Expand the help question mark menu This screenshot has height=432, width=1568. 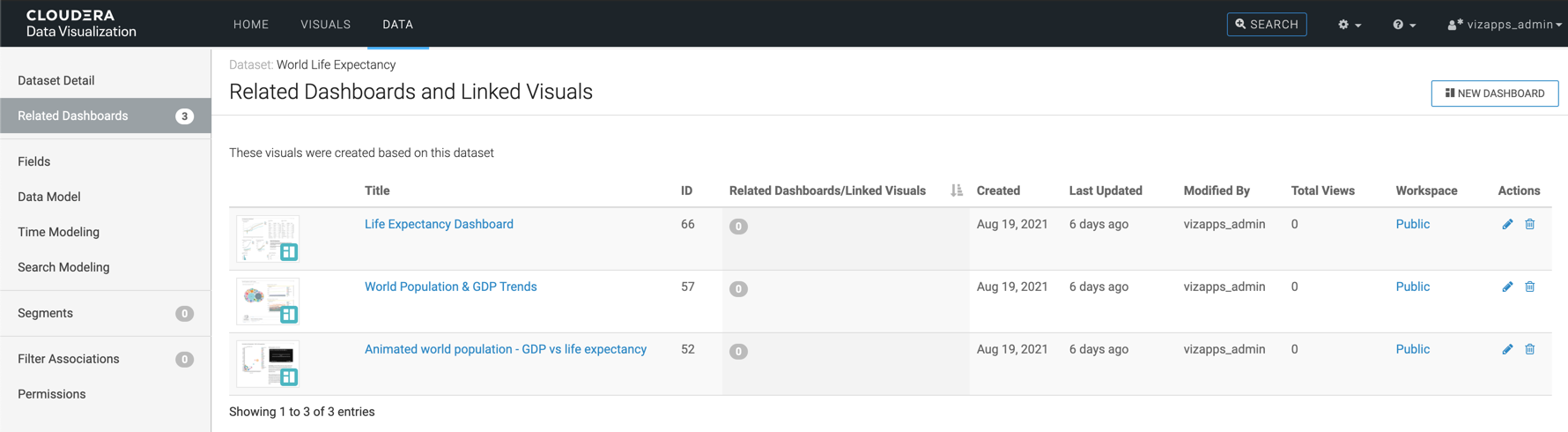pos(1403,25)
